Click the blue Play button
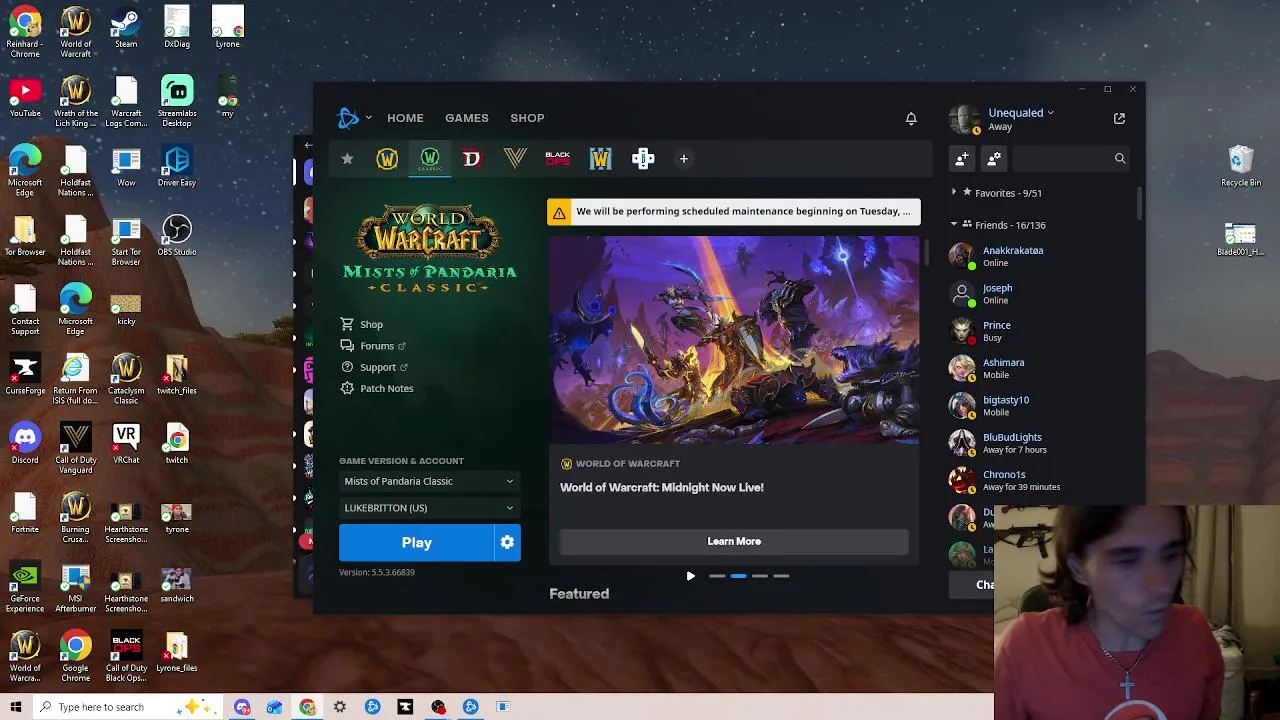This screenshot has height=720, width=1280. pos(417,542)
